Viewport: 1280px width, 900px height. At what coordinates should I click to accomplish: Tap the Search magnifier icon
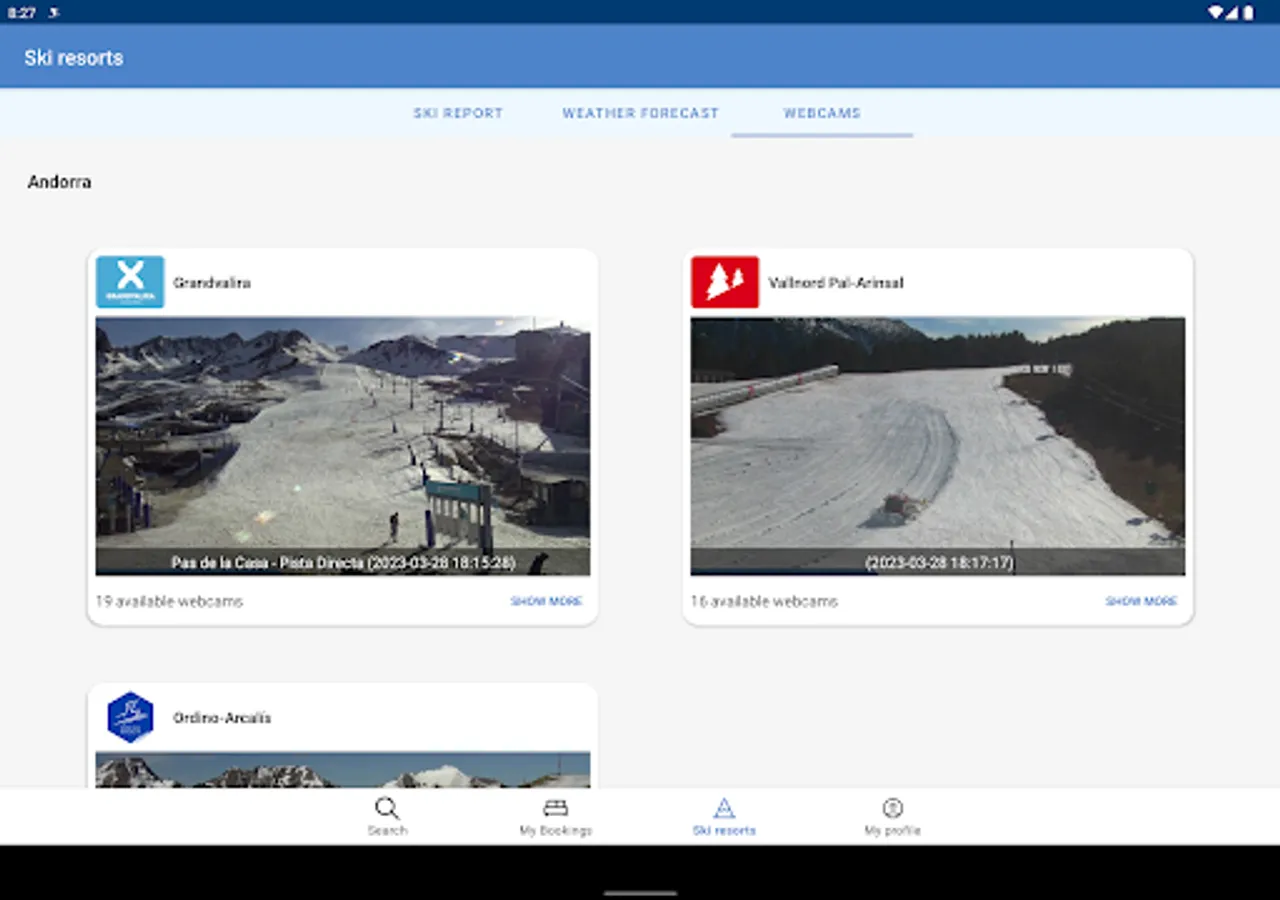tap(387, 808)
